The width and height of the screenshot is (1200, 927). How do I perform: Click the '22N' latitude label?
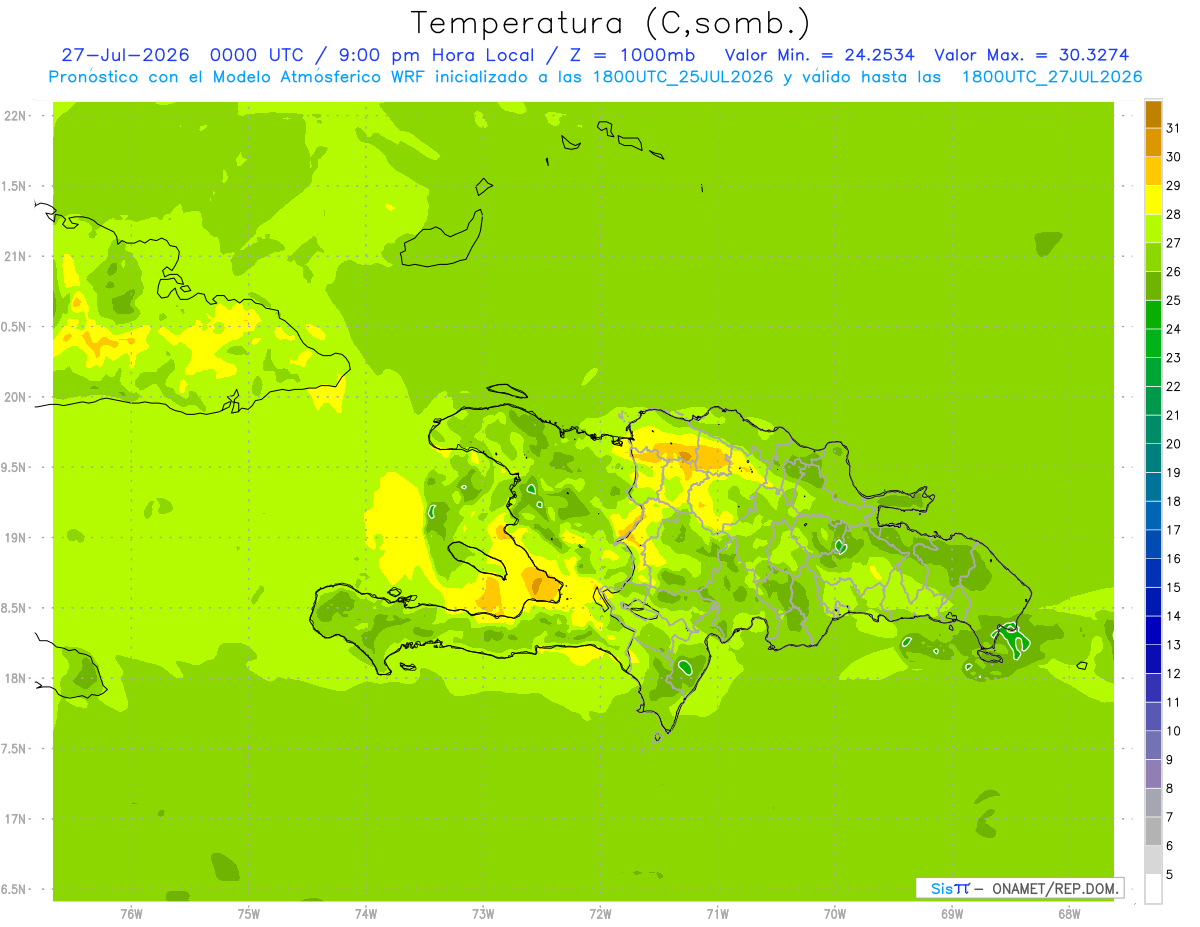point(15,116)
